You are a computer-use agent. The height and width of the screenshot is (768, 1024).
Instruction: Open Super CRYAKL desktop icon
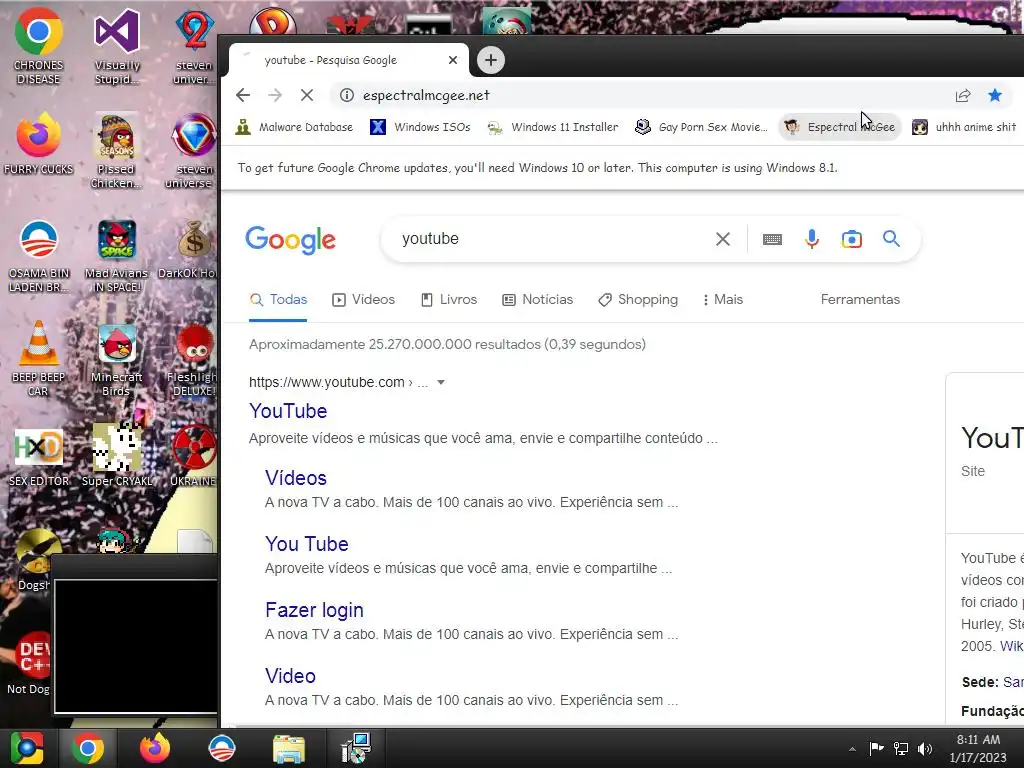click(x=117, y=455)
